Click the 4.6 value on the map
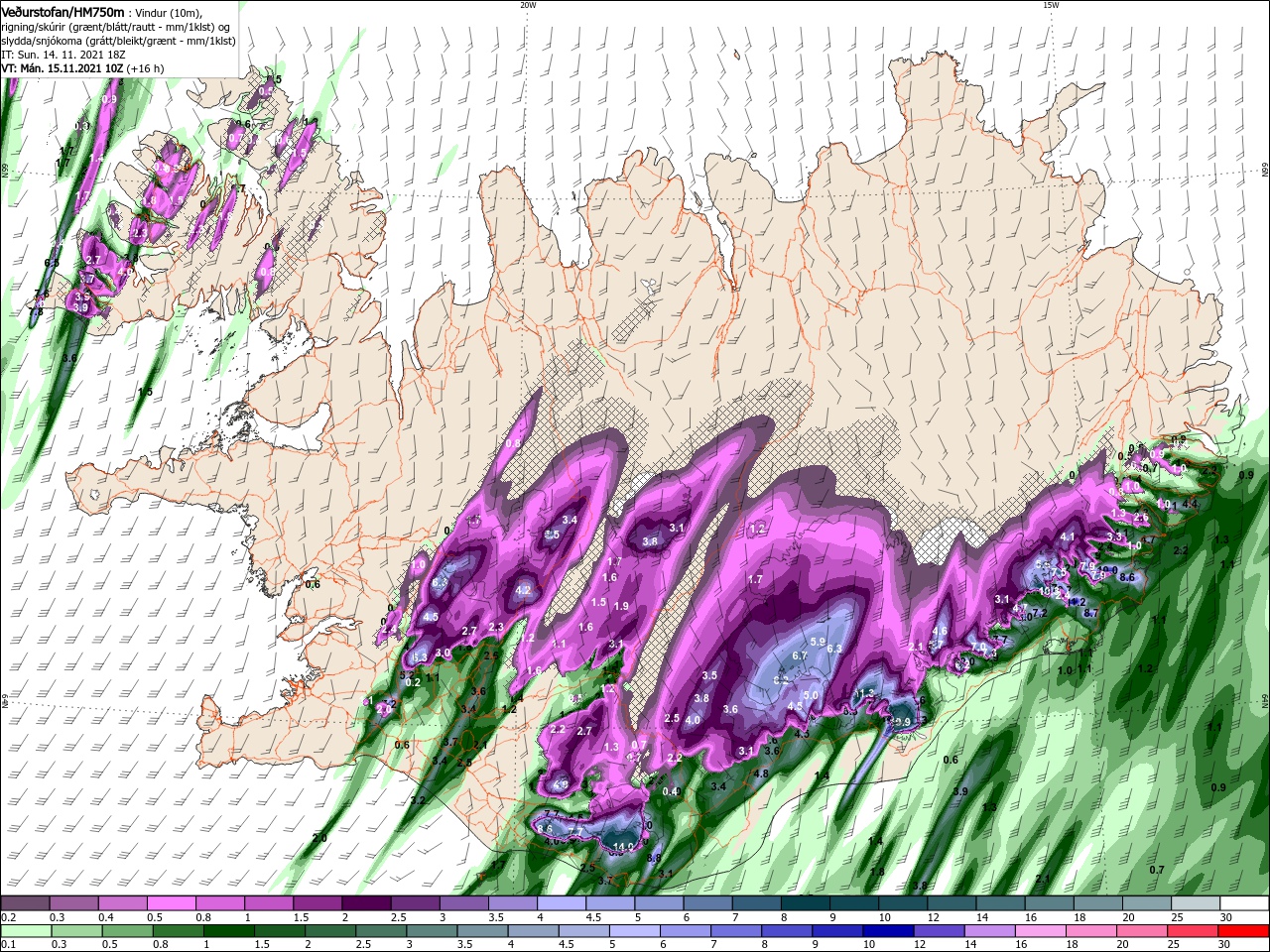This screenshot has height=952, width=1270. click(x=941, y=631)
